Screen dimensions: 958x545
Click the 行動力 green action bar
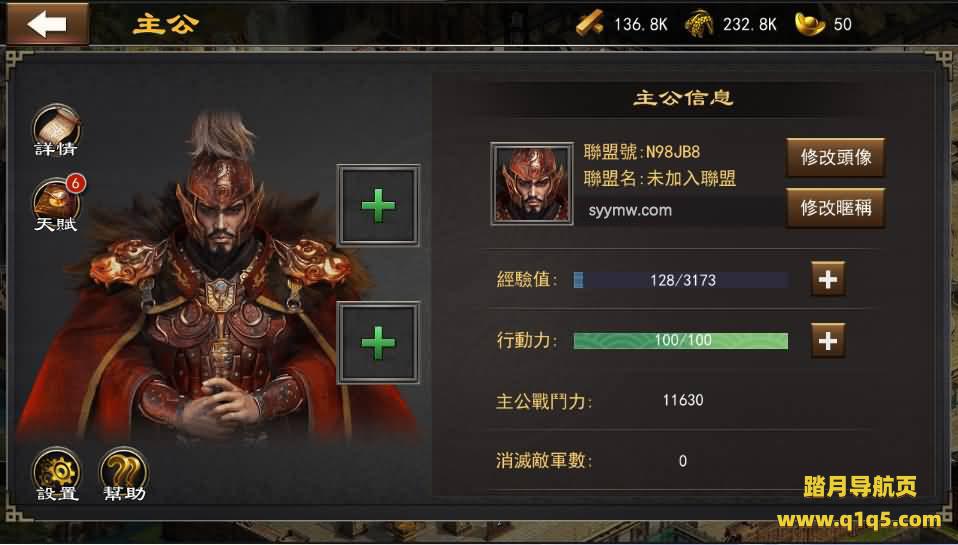(x=681, y=341)
